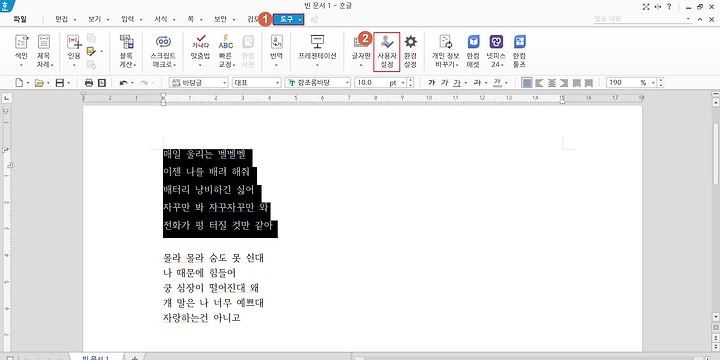720x360 pixels.
Task: Toggle justified alignment button
Action: (527, 83)
